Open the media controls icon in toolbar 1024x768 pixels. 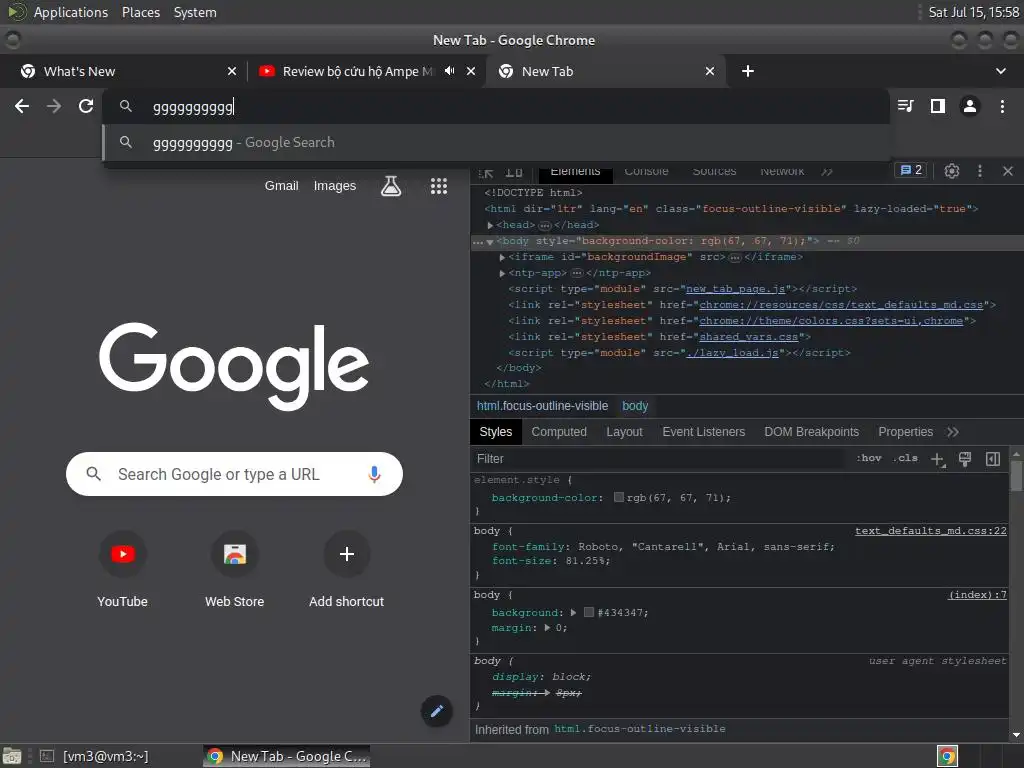(906, 106)
